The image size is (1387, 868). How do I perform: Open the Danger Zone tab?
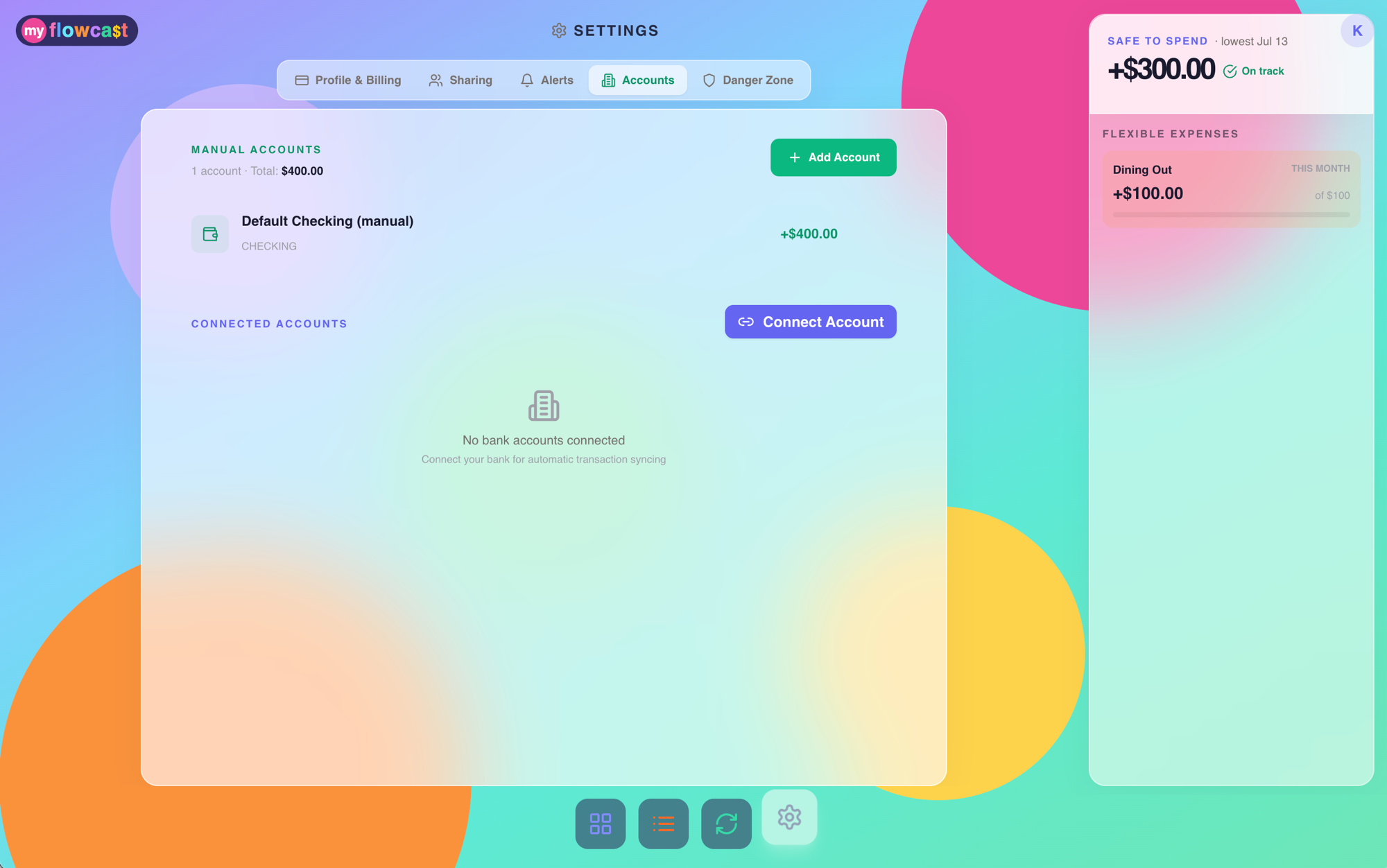point(748,80)
